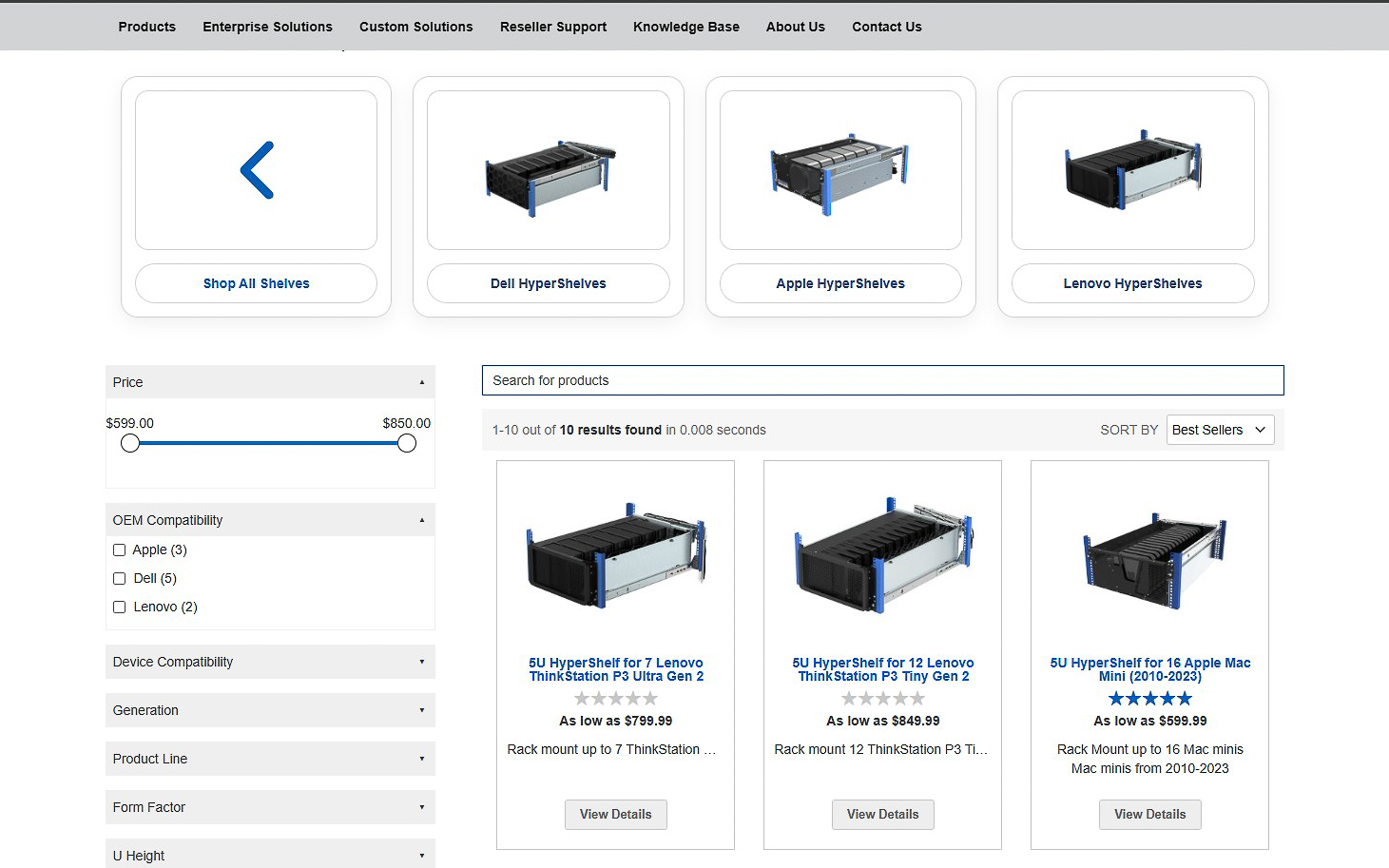Collapse the OEM Compatibility filter

(x=270, y=520)
